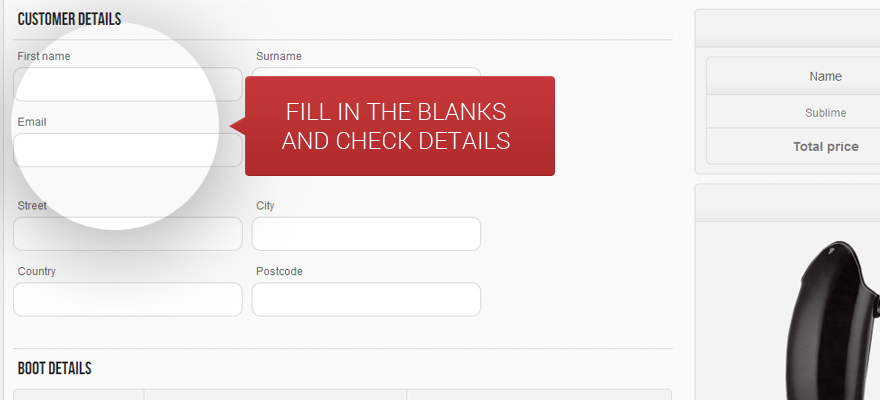The image size is (880, 400).
Task: Select the Name header in summary table
Action: [x=825, y=76]
